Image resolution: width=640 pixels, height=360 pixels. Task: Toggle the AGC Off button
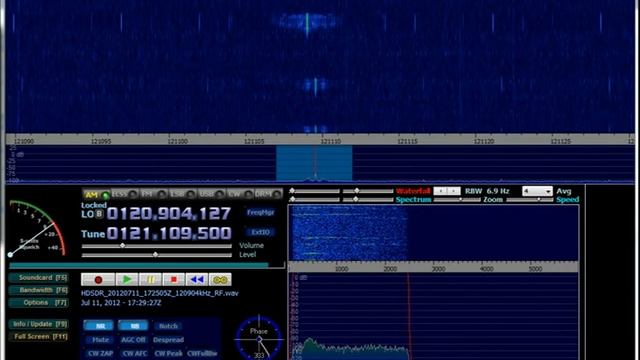133,340
